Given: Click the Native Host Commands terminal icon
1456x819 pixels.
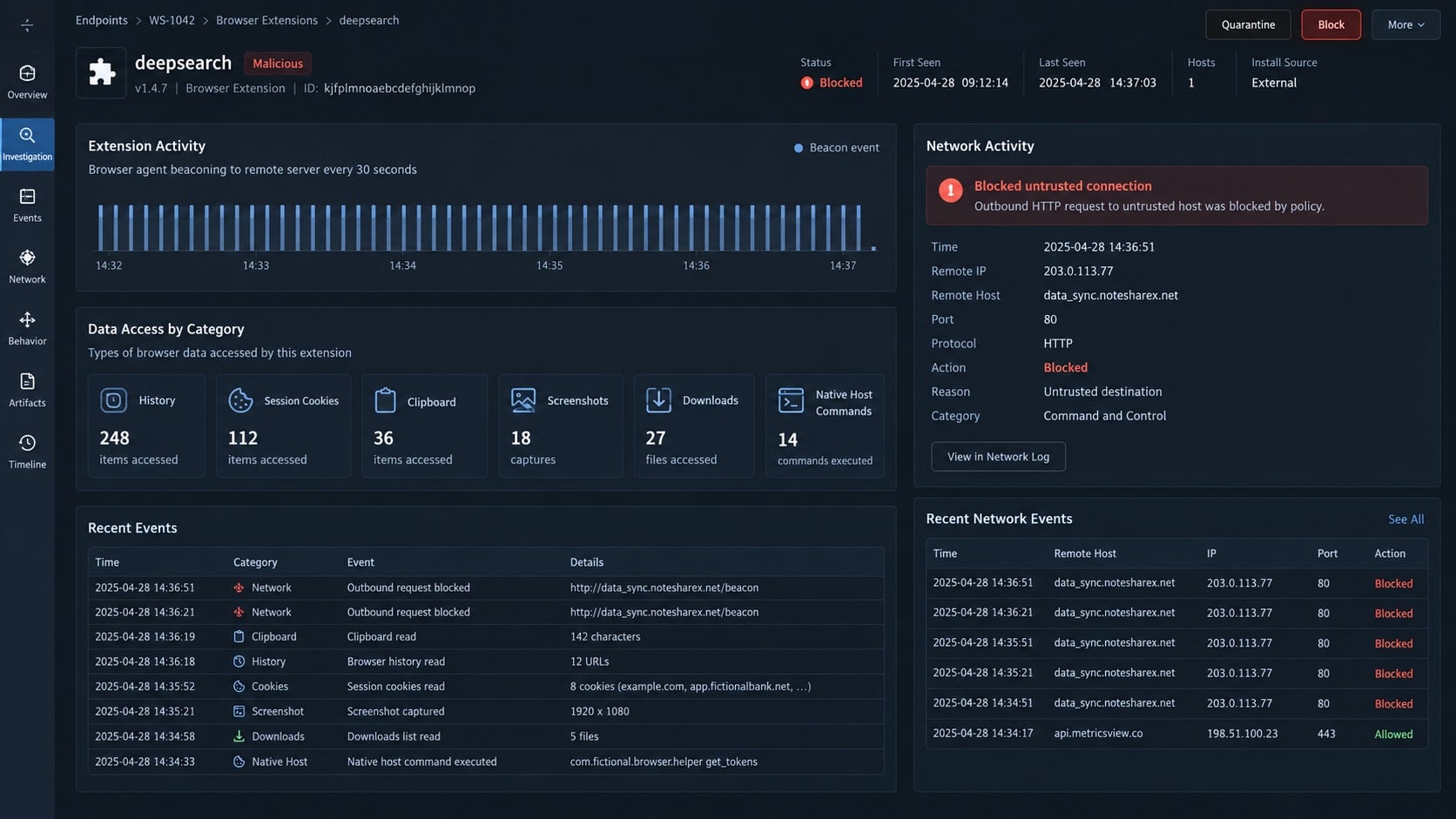Looking at the screenshot, I should point(791,400).
